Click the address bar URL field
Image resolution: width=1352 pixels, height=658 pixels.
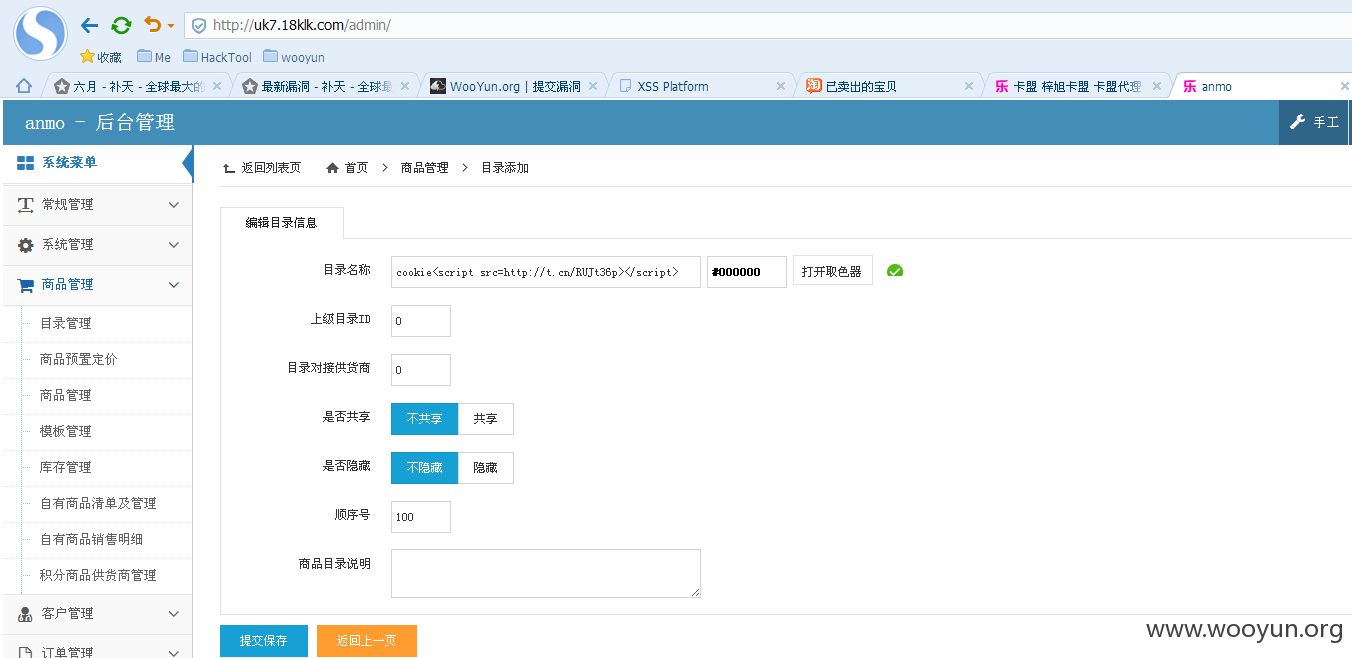pyautogui.click(x=770, y=25)
